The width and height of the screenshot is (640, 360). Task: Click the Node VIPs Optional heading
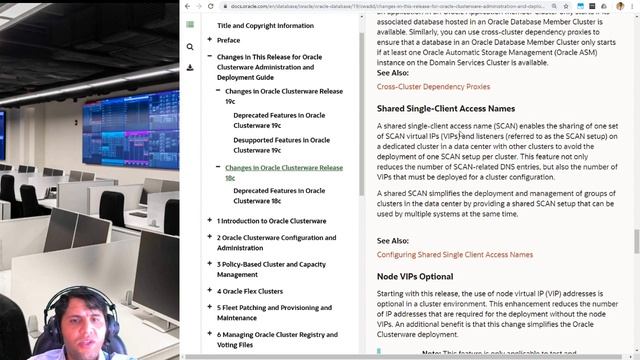pos(415,276)
